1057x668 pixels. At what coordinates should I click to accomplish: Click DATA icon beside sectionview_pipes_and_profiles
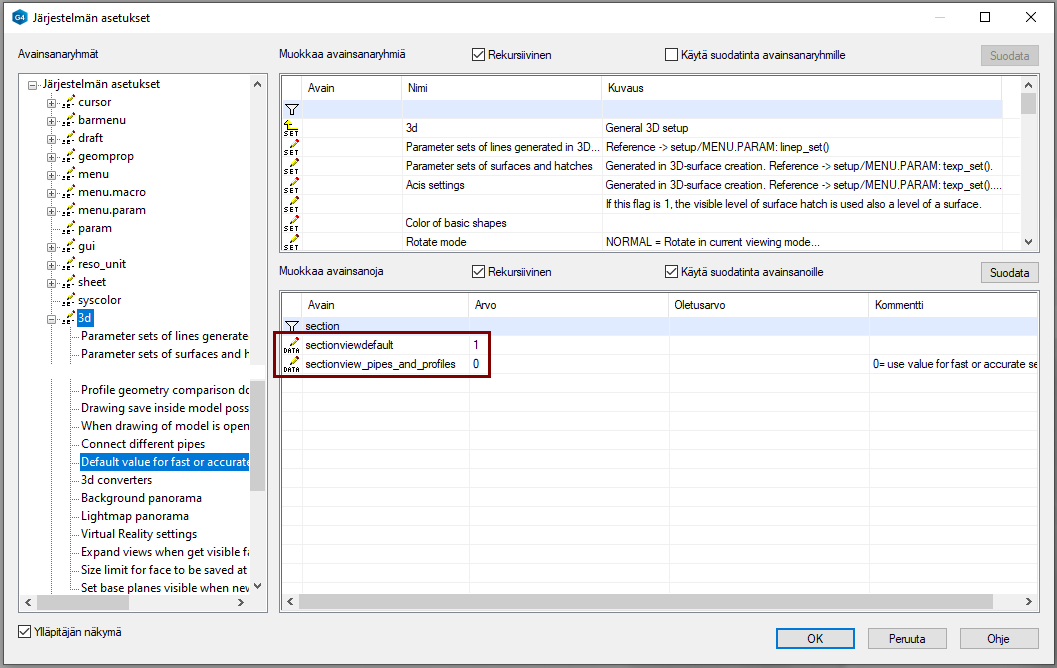[291, 364]
